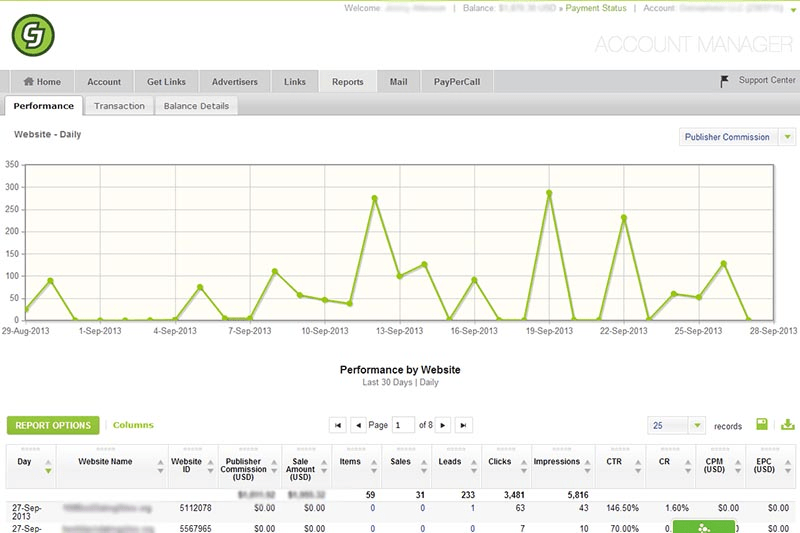The height and width of the screenshot is (533, 800).
Task: Expand the records per page dropdown
Action: pos(697,425)
